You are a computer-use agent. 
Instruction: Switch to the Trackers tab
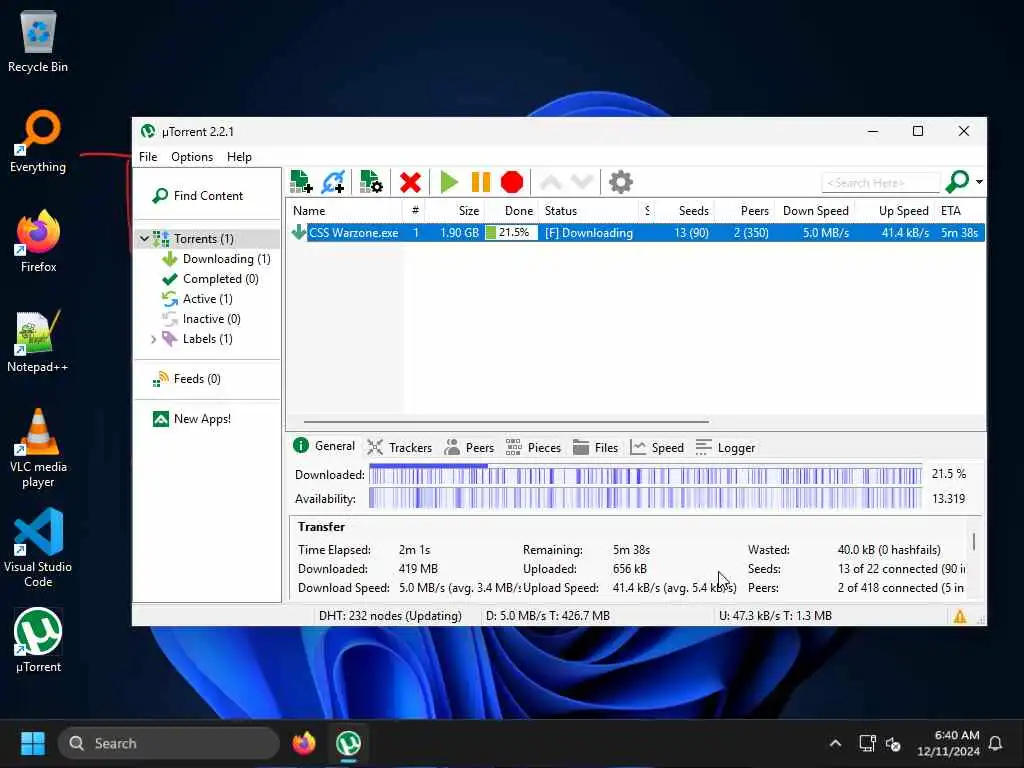pos(400,447)
